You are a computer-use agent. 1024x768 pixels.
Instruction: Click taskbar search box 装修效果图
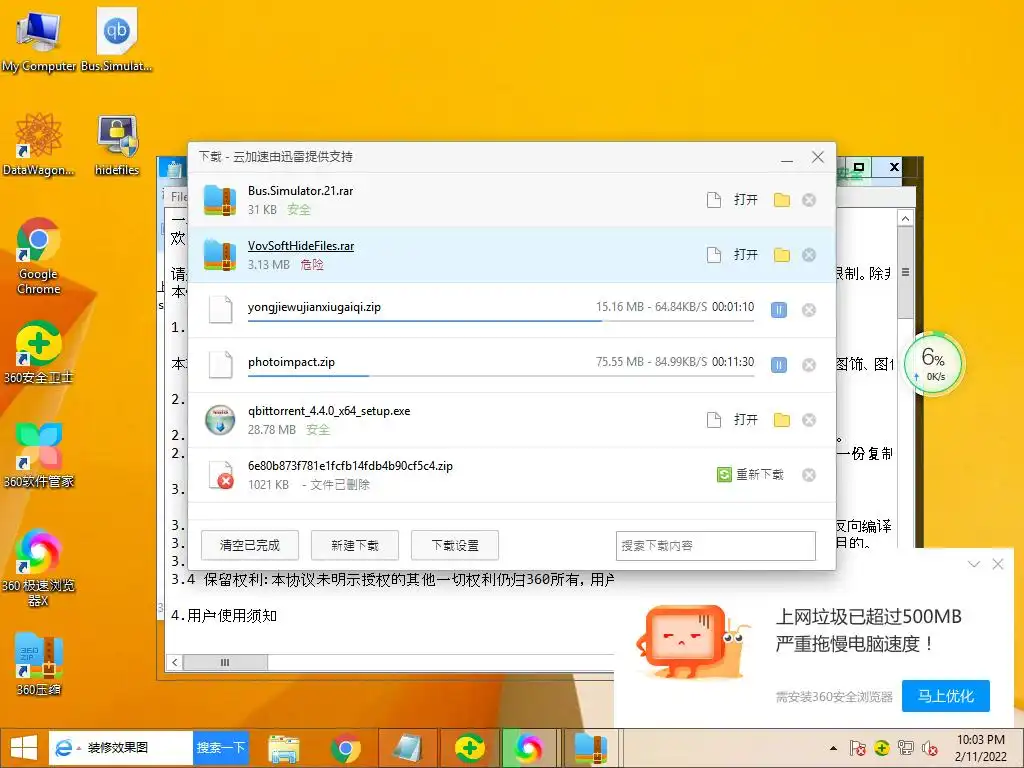pos(121,748)
